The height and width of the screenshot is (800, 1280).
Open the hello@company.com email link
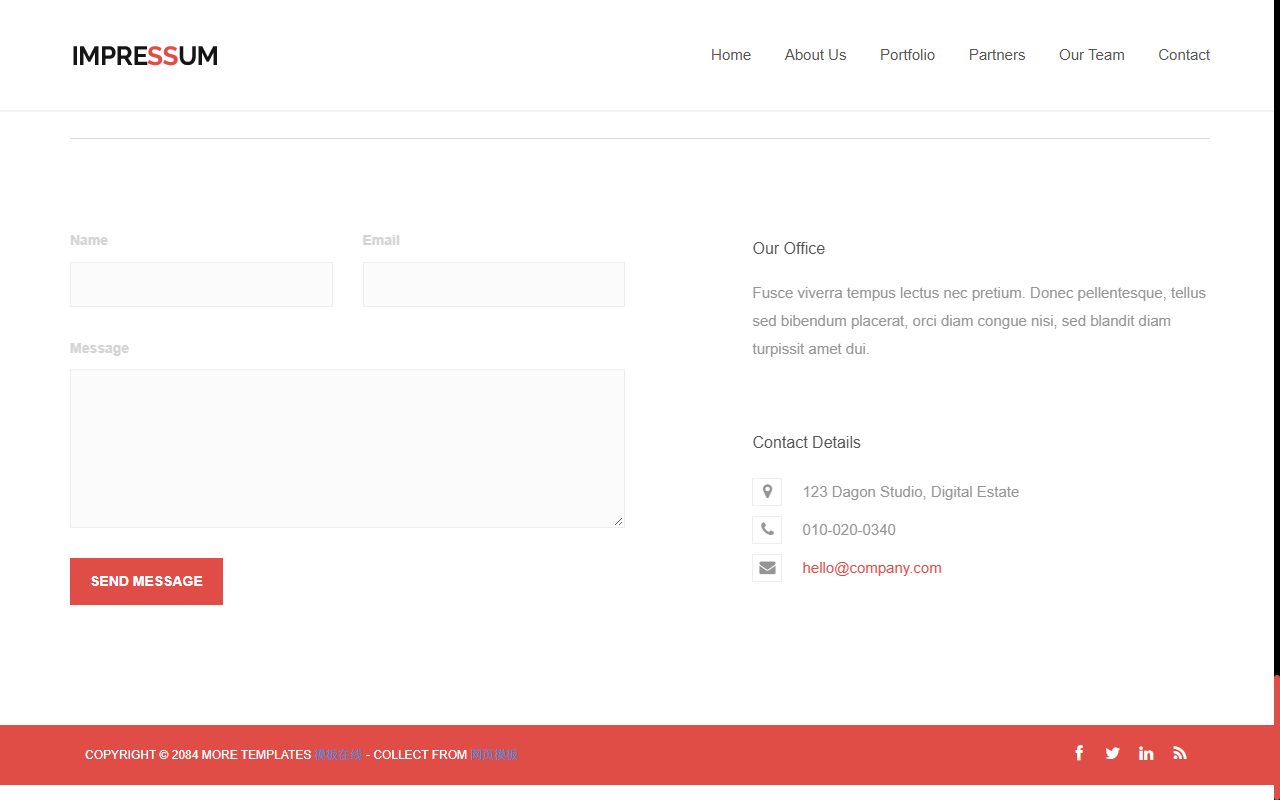(x=872, y=568)
